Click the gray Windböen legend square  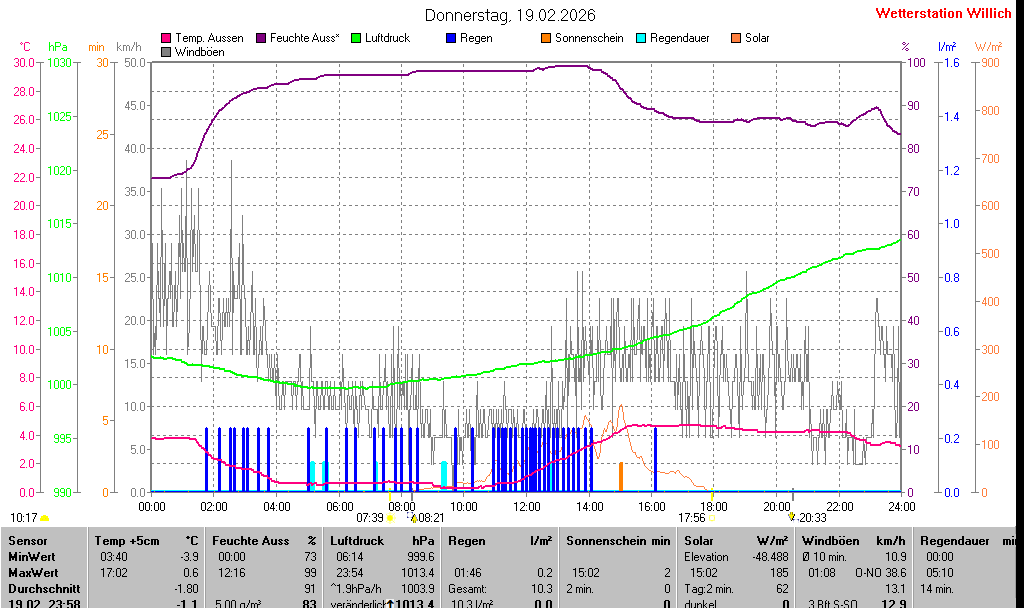(x=166, y=51)
